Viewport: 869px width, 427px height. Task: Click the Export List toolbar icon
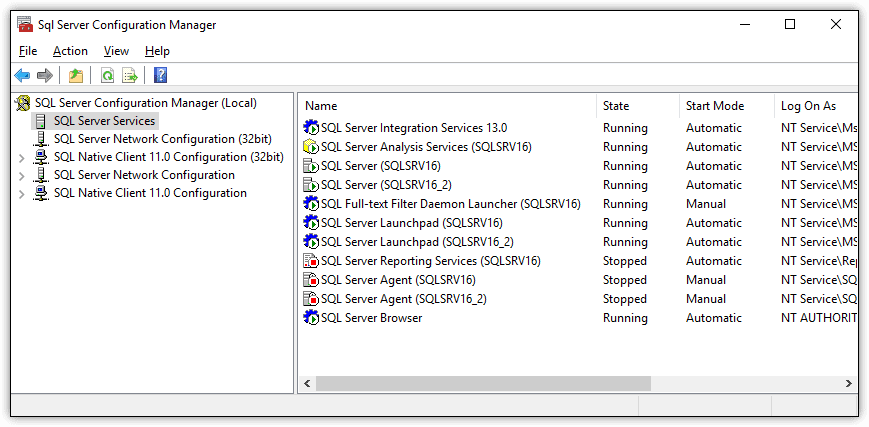coord(130,75)
